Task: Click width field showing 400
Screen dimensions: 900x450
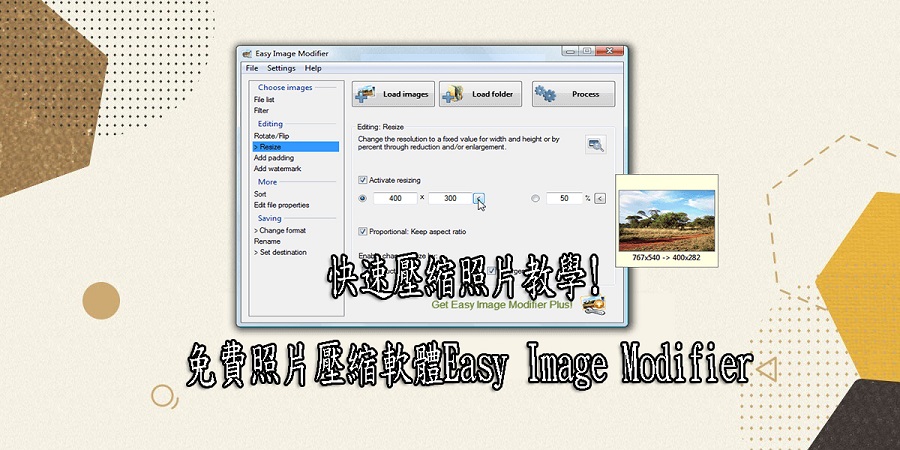Action: coord(395,199)
